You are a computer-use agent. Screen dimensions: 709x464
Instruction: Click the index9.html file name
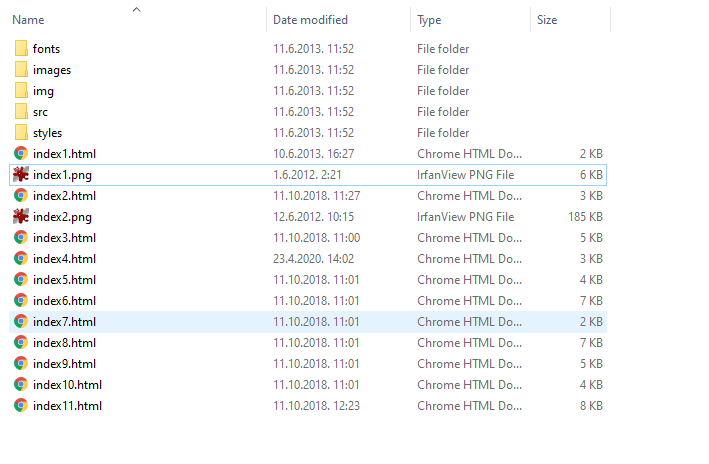(x=64, y=364)
